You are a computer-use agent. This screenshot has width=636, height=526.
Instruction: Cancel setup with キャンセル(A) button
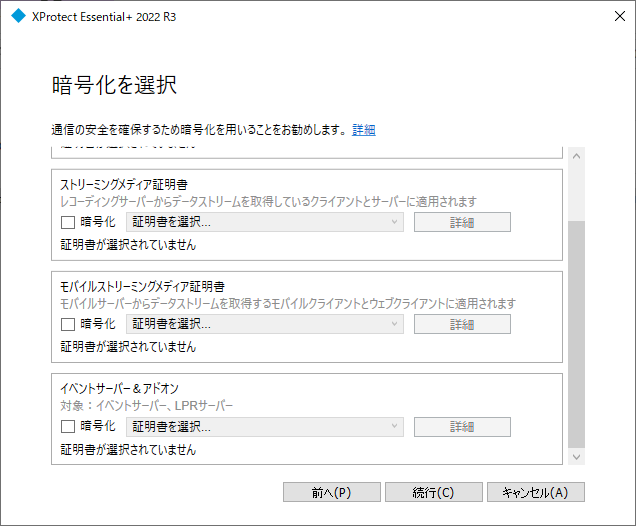tap(536, 492)
